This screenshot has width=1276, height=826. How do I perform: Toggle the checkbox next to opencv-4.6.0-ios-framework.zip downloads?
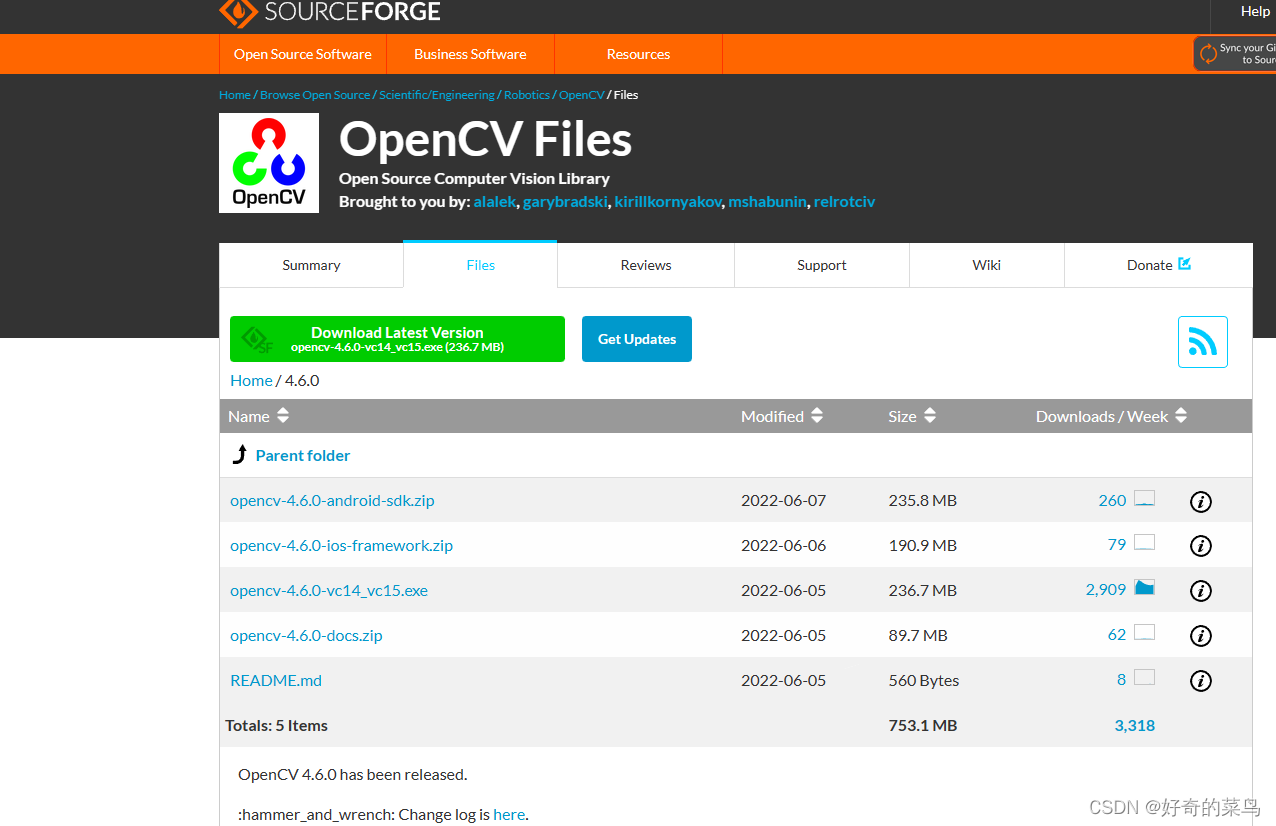[x=1143, y=543]
